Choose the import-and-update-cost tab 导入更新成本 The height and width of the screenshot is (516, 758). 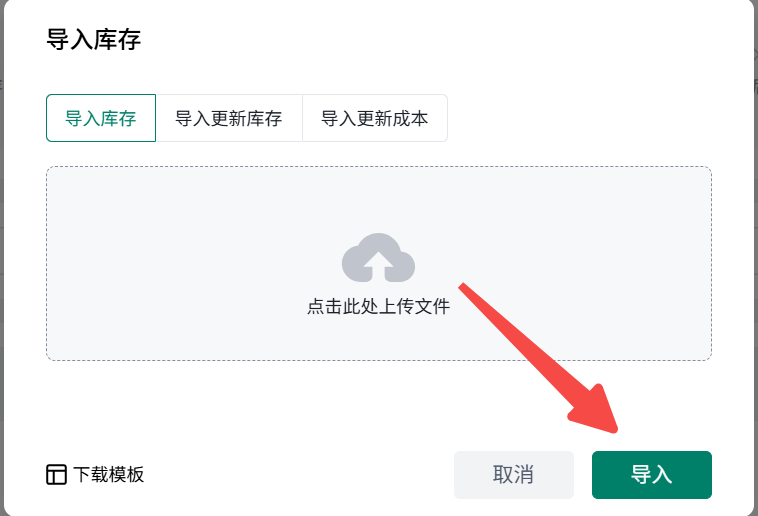click(x=374, y=118)
